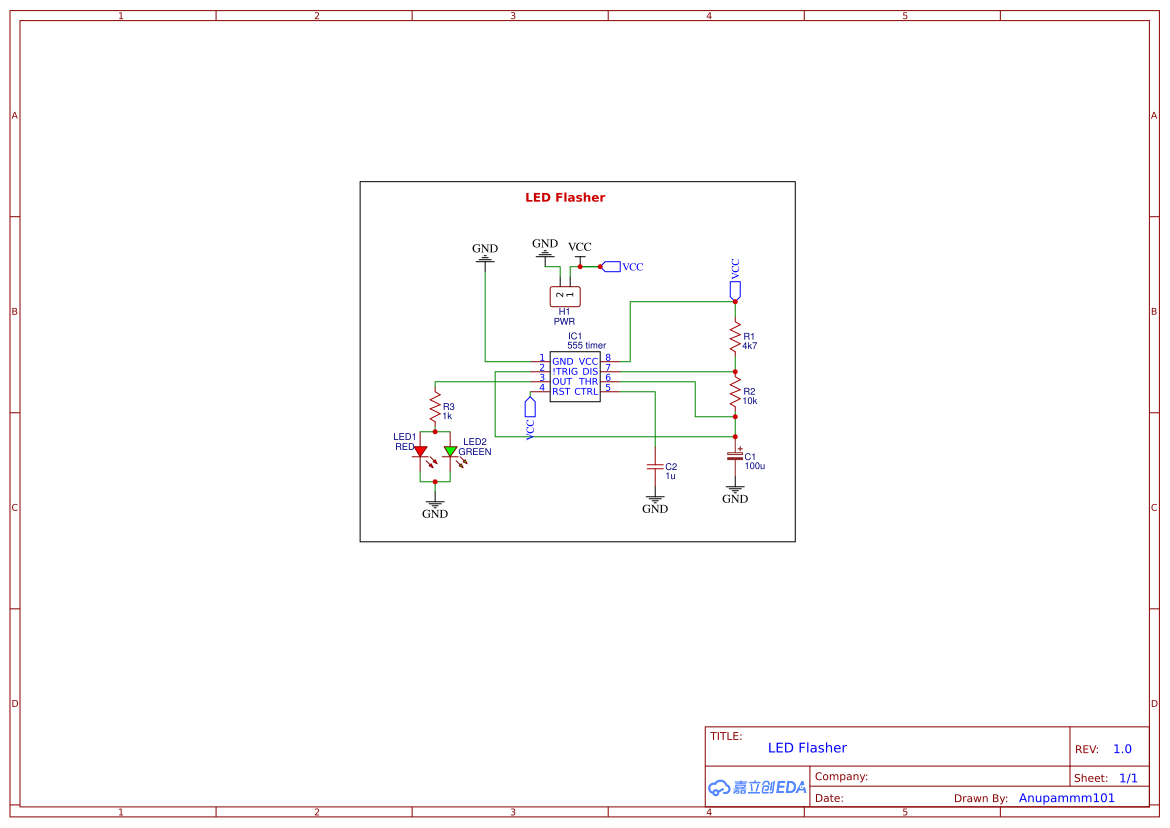The width and height of the screenshot is (1170, 828).
Task: Click the Company field in title block
Action: [x=841, y=776]
